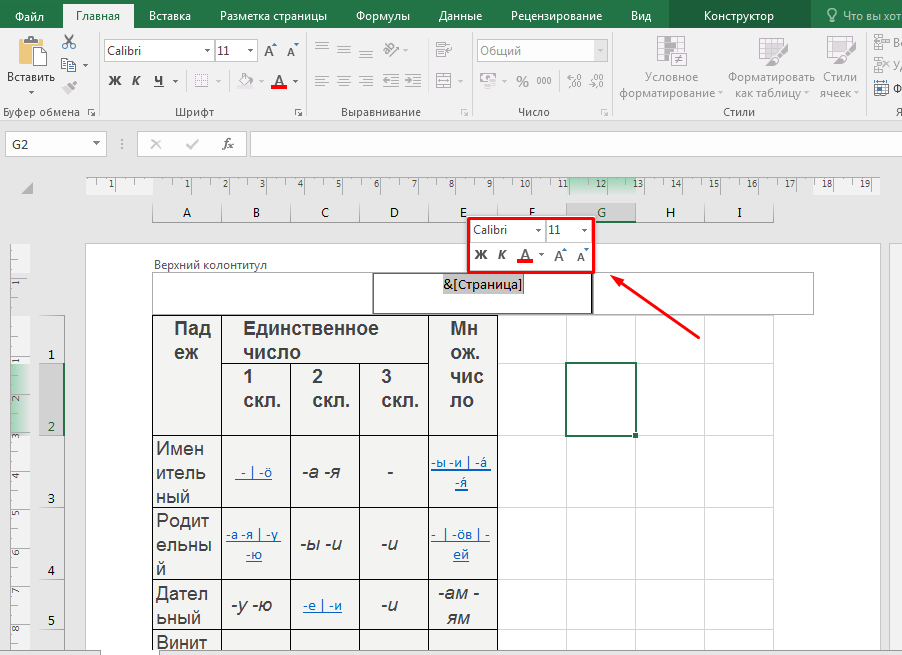This screenshot has width=902, height=655.
Task: Apply percent style to number format
Action: pos(522,81)
